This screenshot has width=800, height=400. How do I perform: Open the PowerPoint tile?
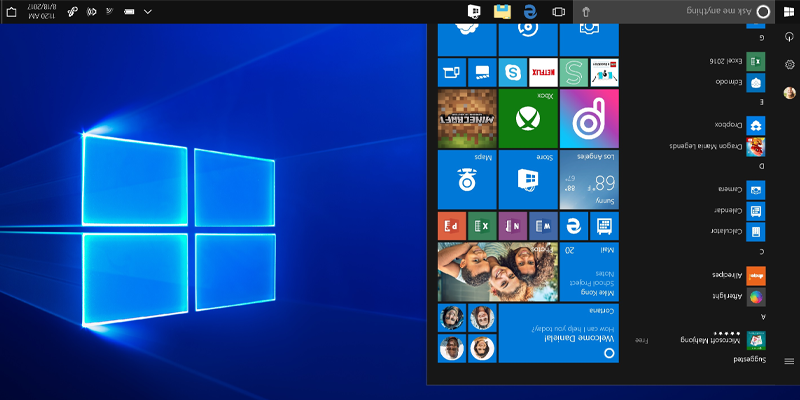tap(452, 226)
